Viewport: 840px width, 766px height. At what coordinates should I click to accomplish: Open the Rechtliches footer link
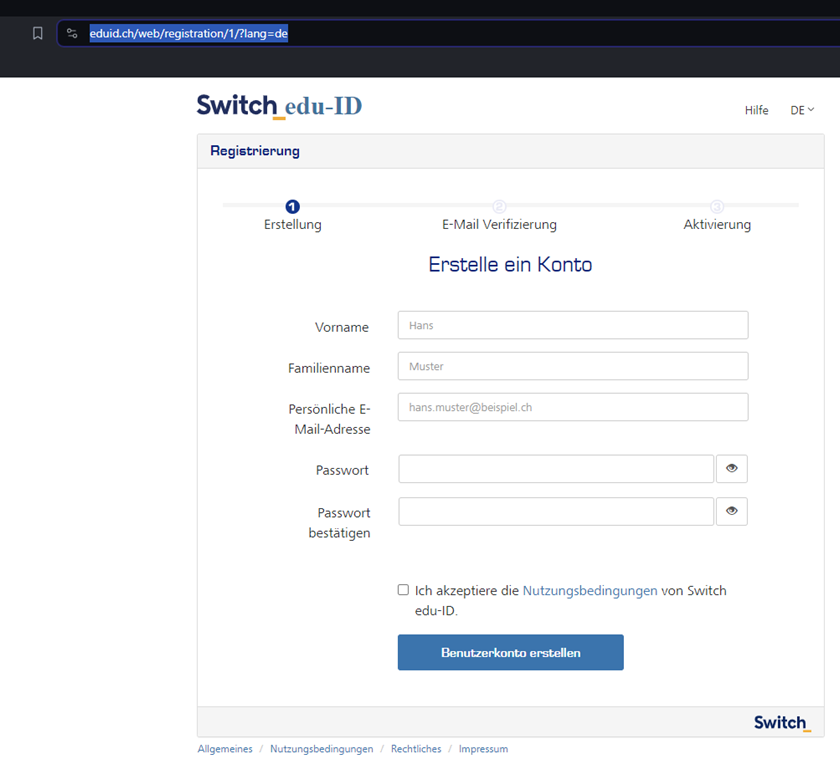(416, 749)
